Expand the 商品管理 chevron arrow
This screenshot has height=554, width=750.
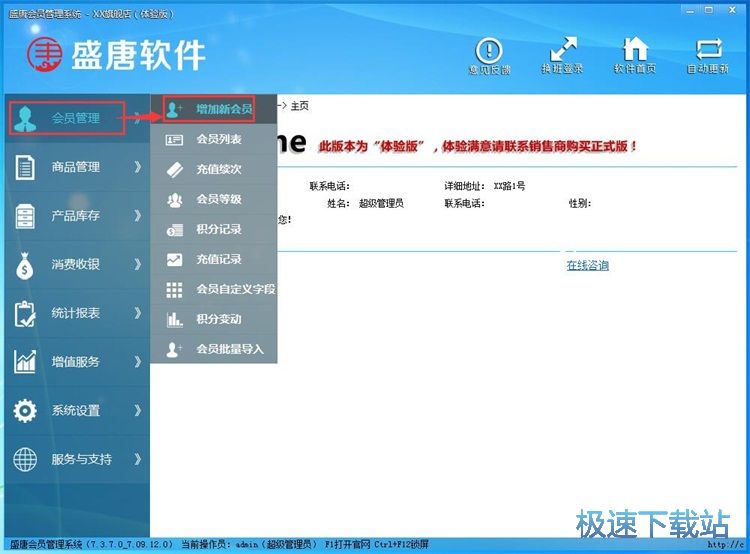coord(138,166)
